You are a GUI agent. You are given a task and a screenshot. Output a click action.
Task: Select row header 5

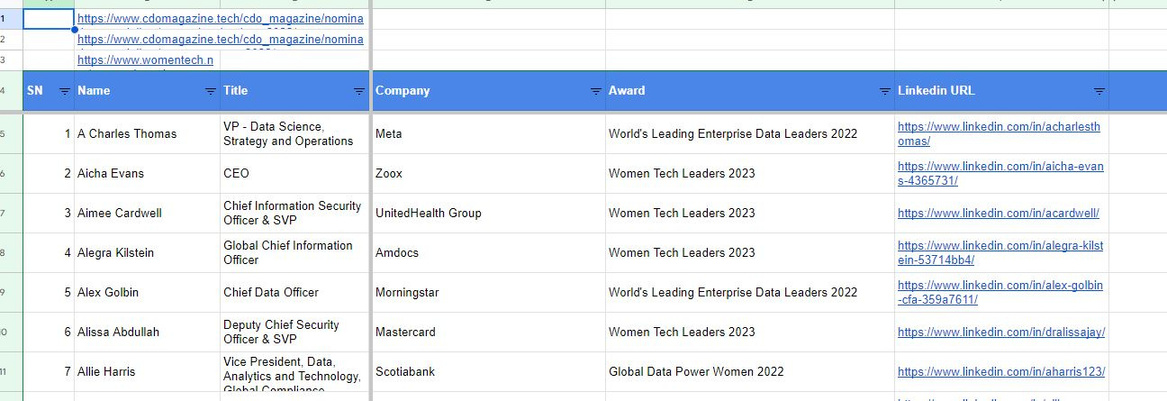[x=11, y=134]
